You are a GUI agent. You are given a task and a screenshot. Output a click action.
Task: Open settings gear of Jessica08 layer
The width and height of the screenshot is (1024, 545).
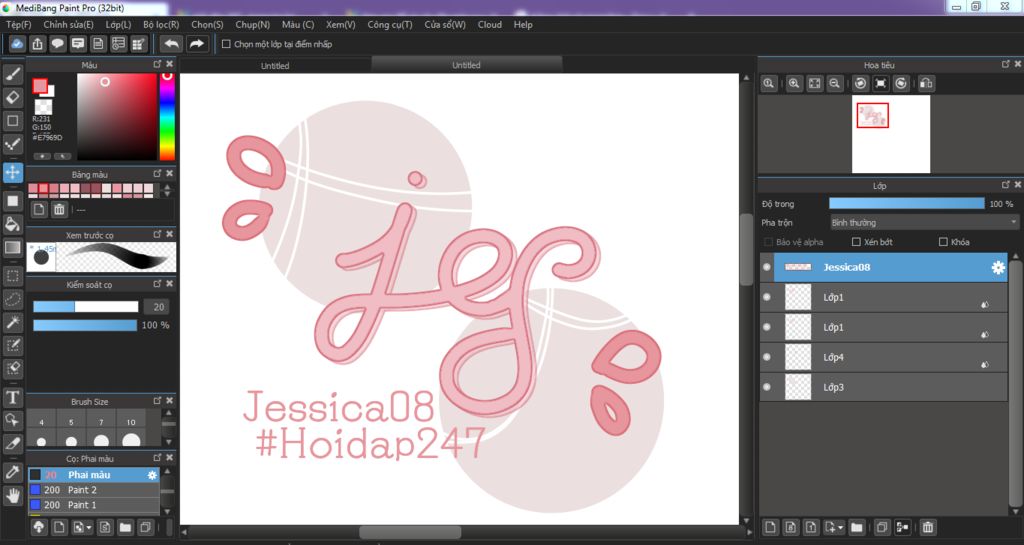click(x=998, y=268)
